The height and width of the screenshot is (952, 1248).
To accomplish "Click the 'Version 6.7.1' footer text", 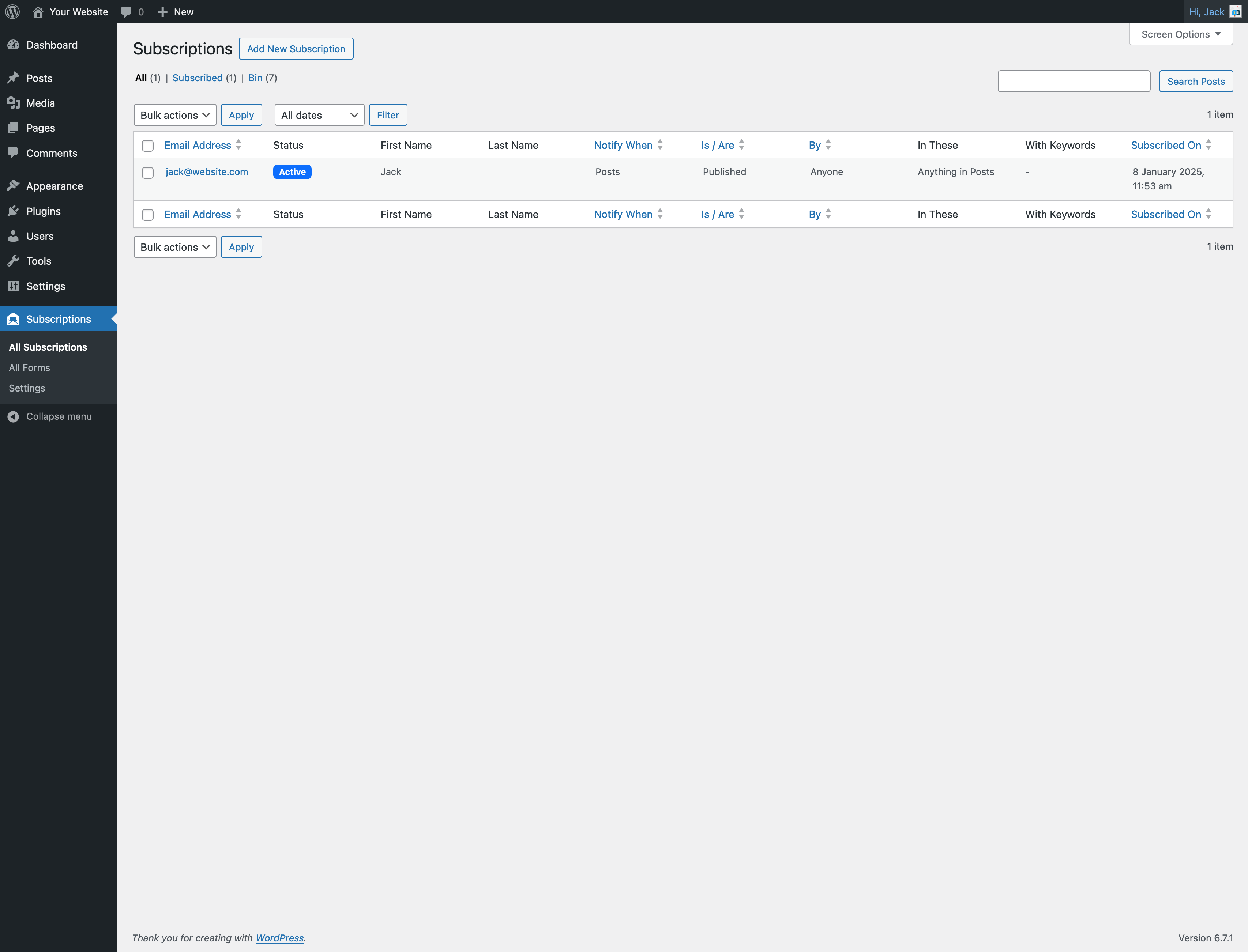I will click(1206, 938).
